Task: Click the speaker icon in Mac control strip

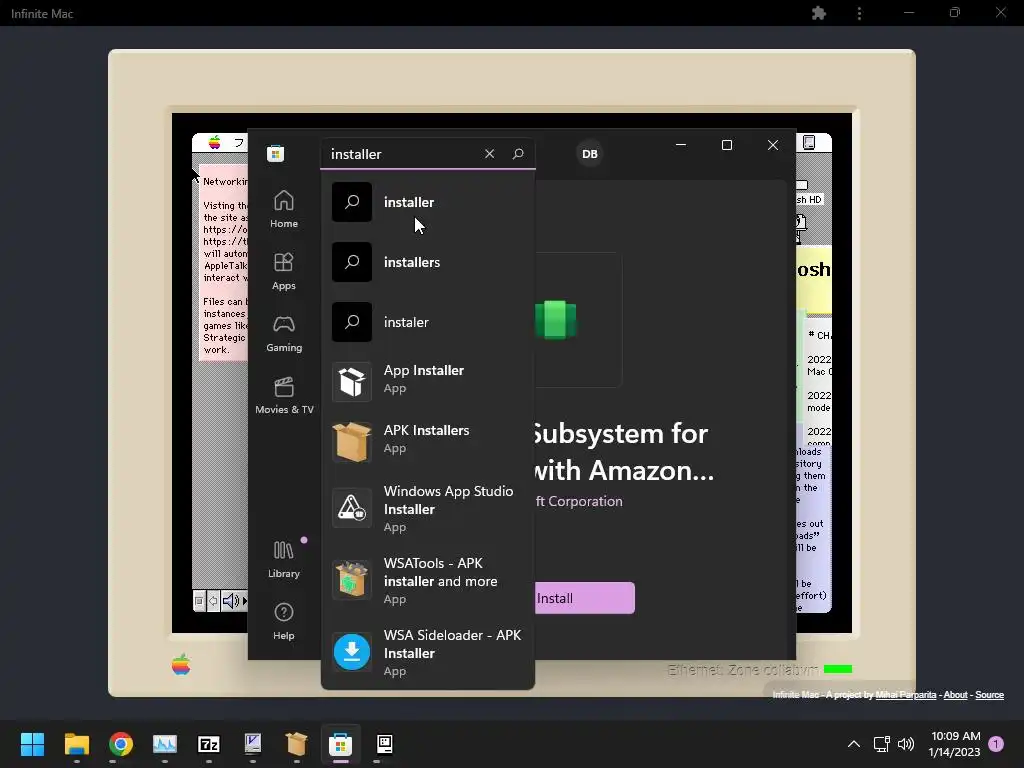Action: (230, 601)
